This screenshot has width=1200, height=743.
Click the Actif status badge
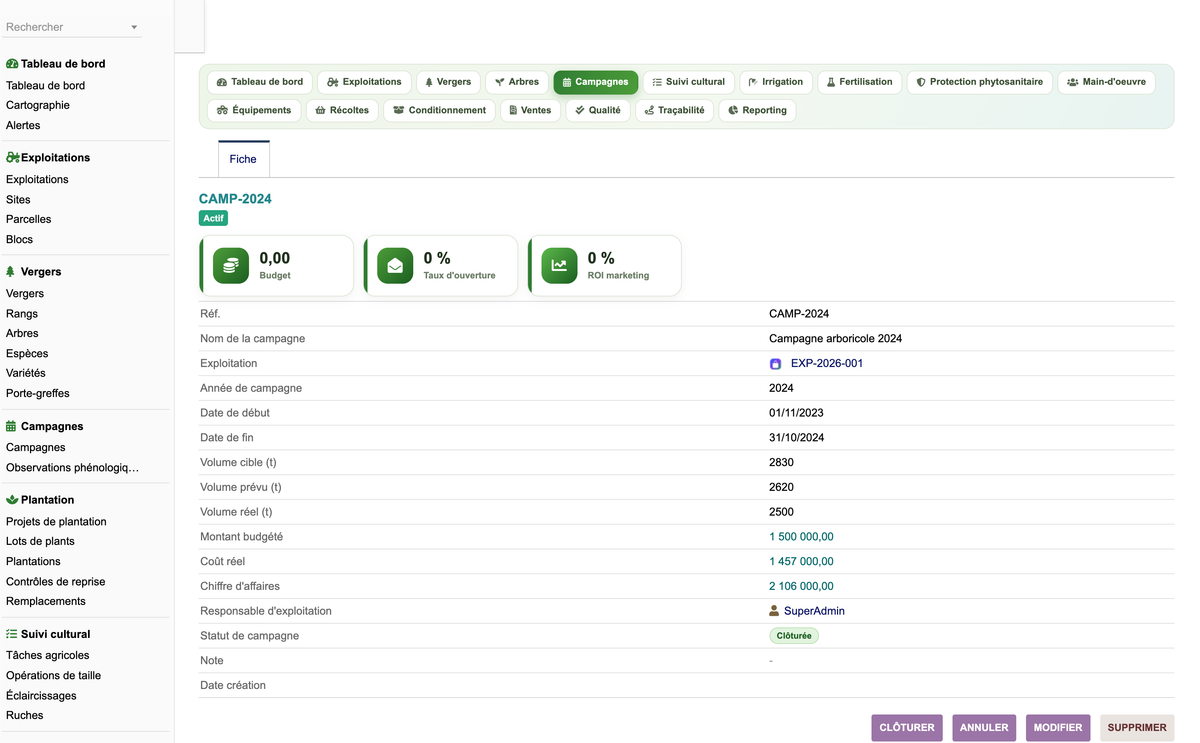point(213,218)
